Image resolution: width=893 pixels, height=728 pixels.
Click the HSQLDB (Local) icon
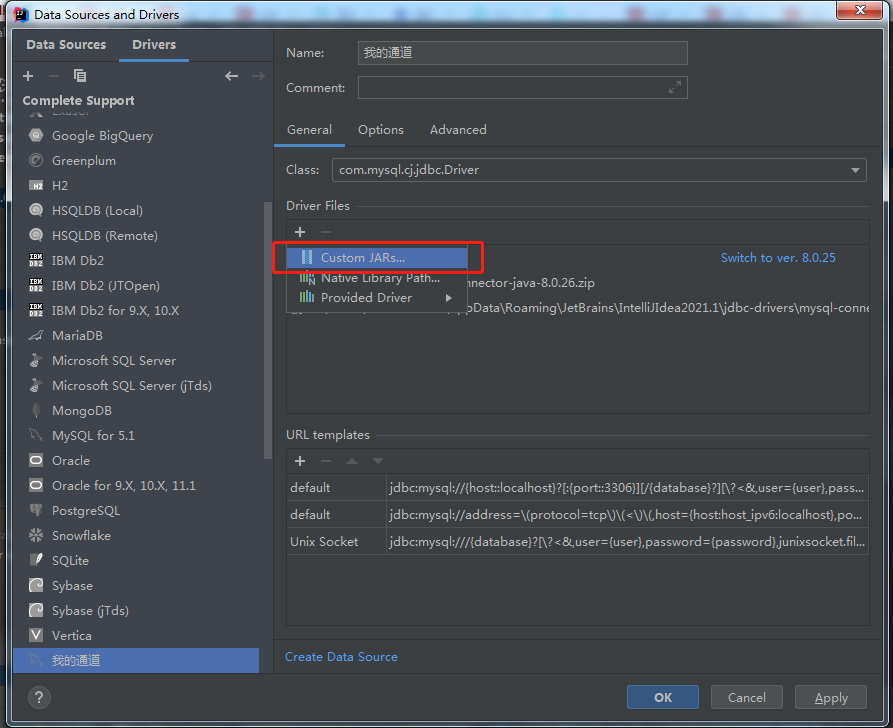tap(36, 211)
